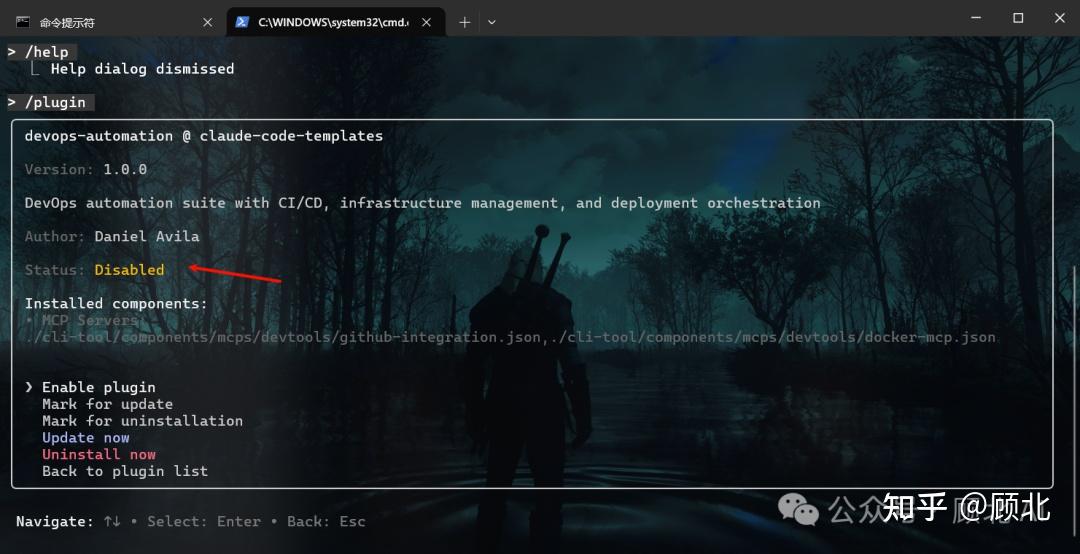Click the PowerShell icon on the active tab
The width and height of the screenshot is (1080, 554).
pyautogui.click(x=242, y=22)
